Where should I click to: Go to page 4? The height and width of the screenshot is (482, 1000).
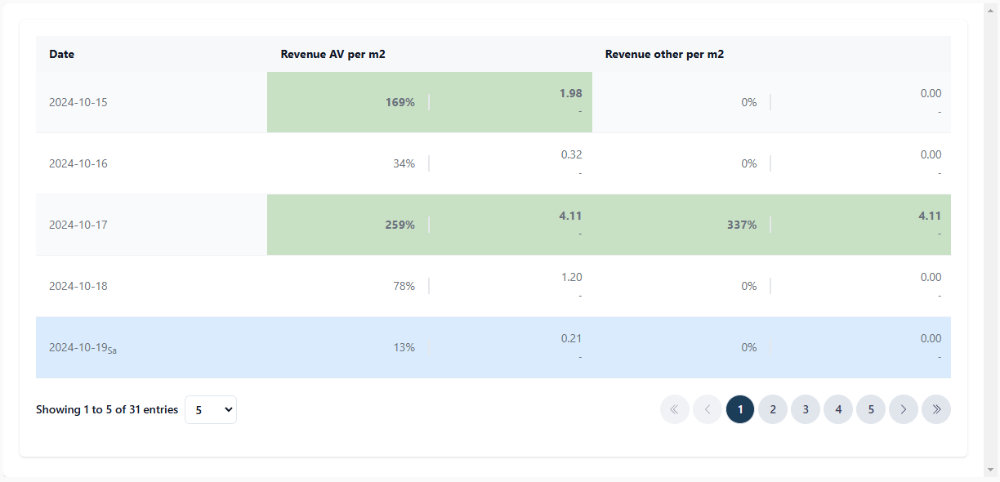pyautogui.click(x=838, y=409)
